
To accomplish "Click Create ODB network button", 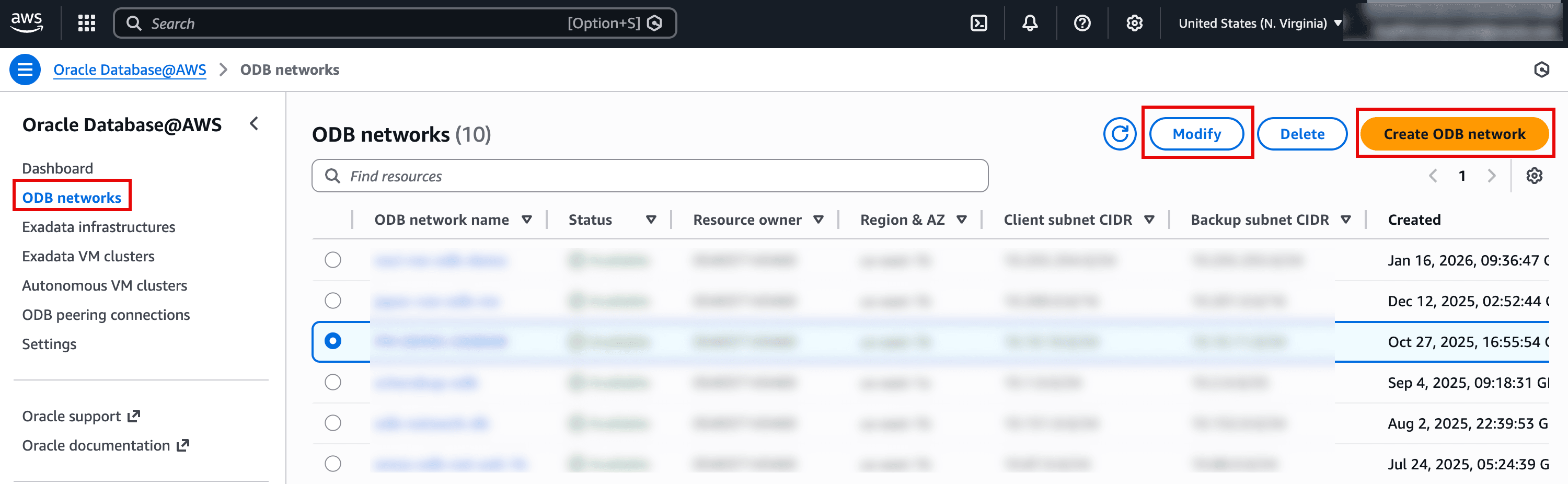I will tap(1454, 133).
